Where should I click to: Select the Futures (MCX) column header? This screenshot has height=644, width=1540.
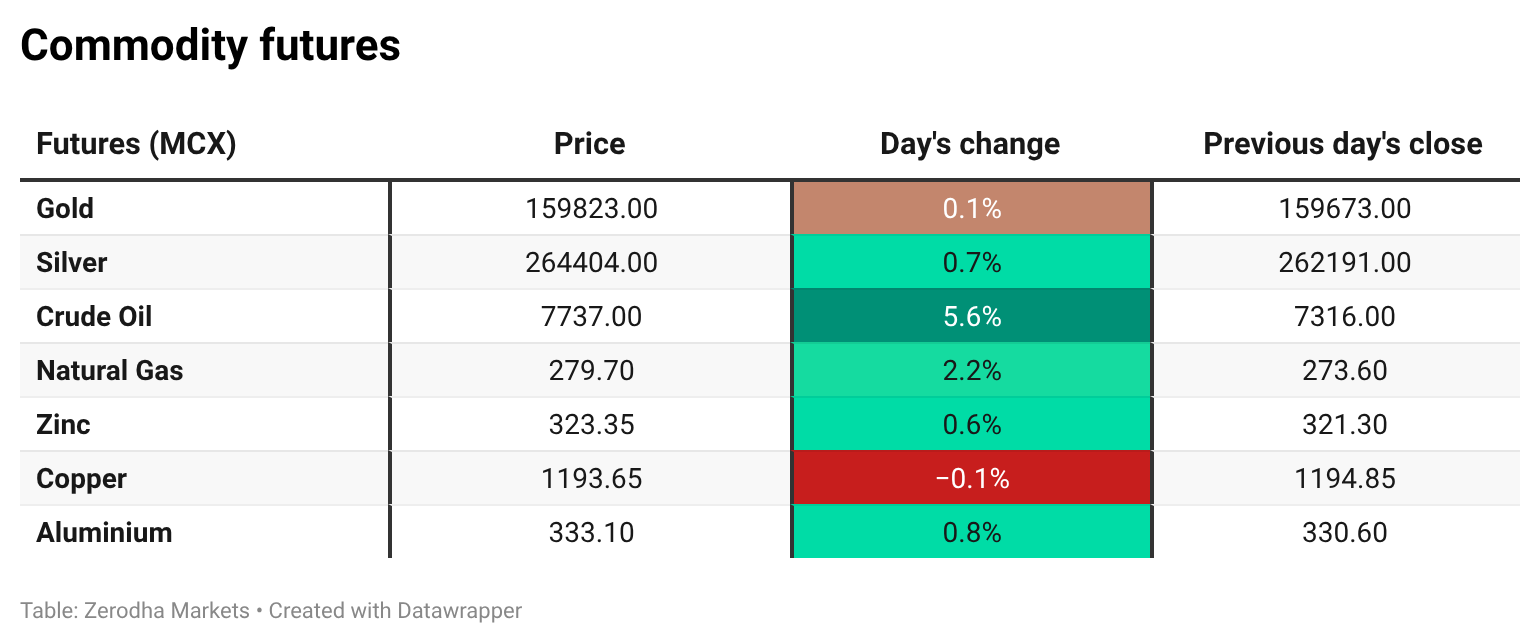pos(136,144)
